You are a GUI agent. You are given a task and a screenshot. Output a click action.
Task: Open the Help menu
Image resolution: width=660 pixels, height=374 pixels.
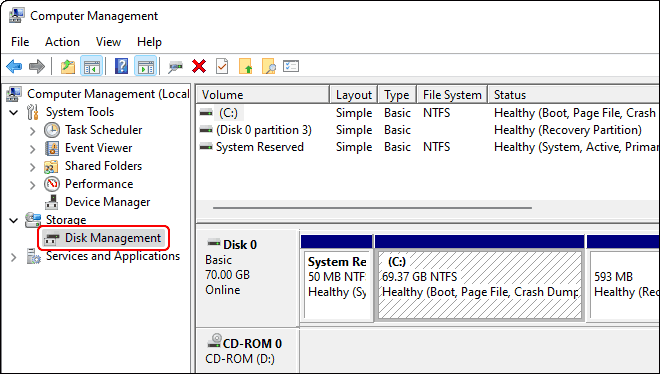pyautogui.click(x=149, y=42)
